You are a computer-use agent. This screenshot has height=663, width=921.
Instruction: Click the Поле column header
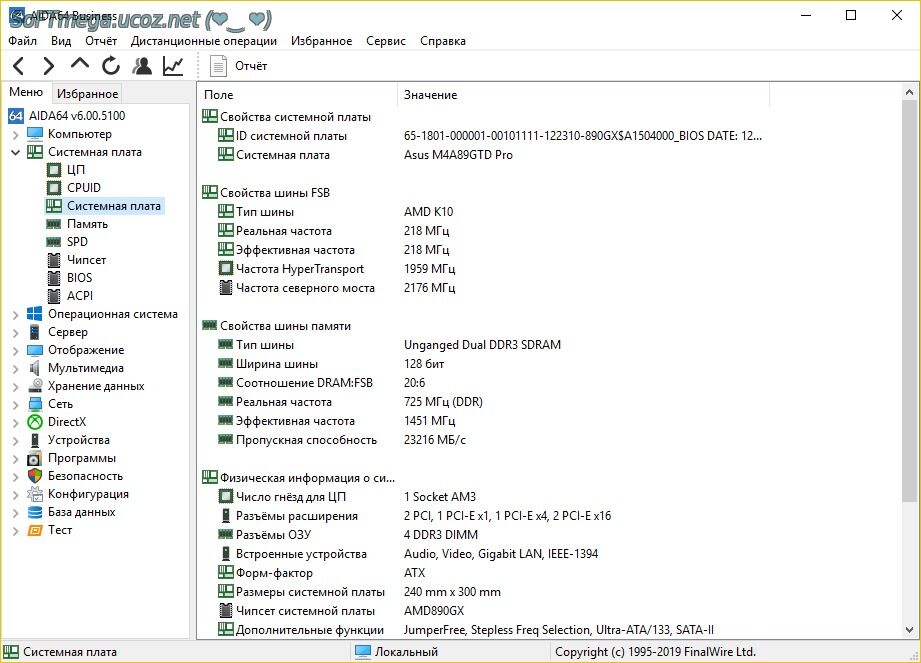[x=218, y=95]
